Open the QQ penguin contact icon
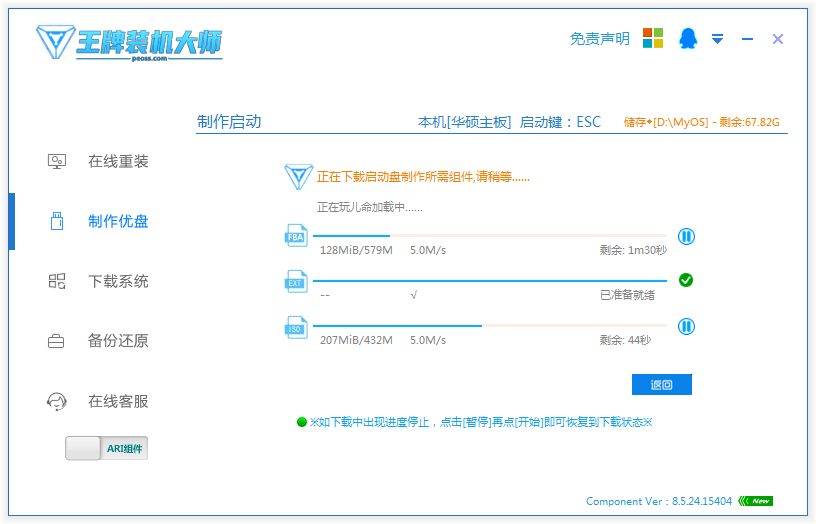The height and width of the screenshot is (524, 816). 688,39
